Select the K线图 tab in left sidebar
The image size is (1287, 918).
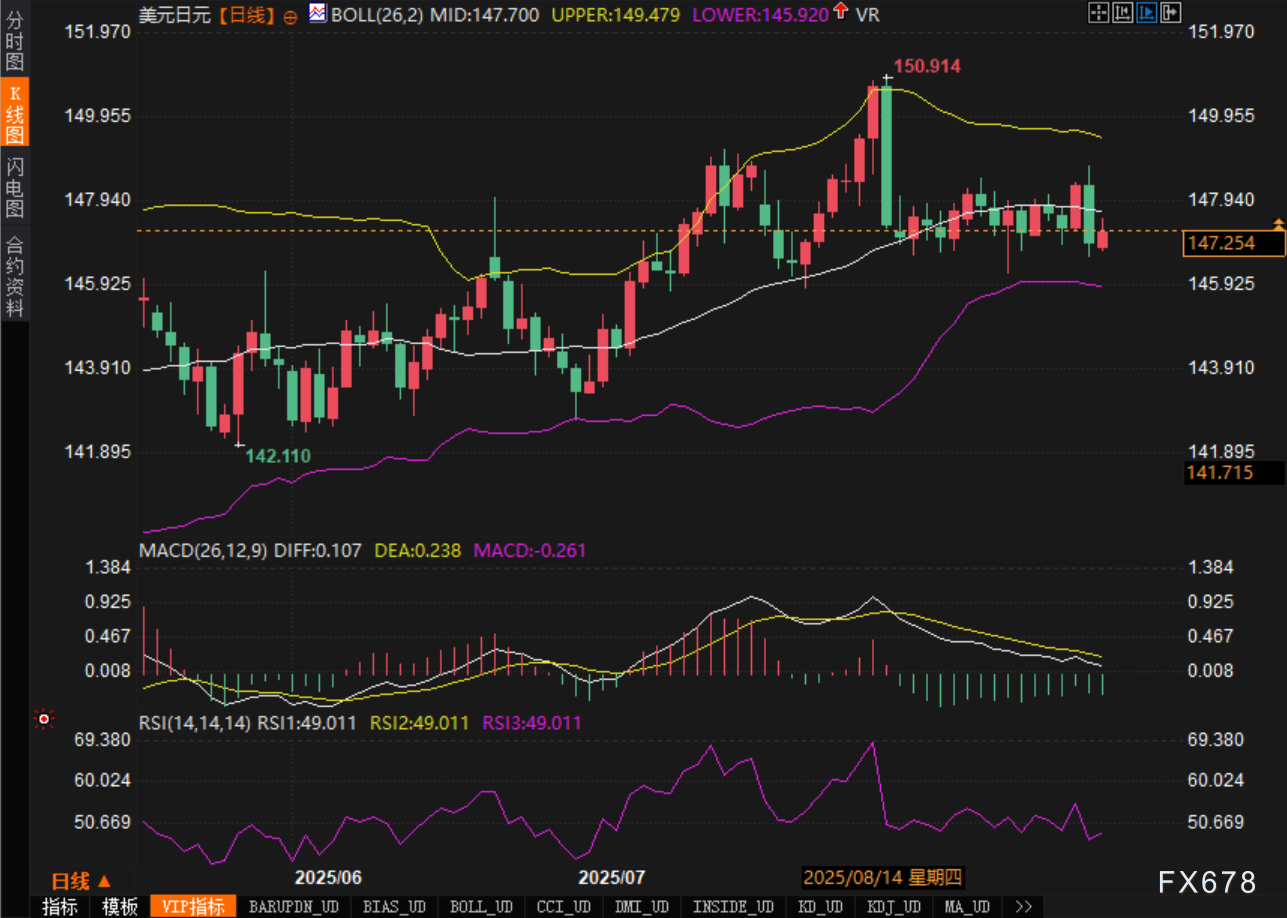click(14, 115)
